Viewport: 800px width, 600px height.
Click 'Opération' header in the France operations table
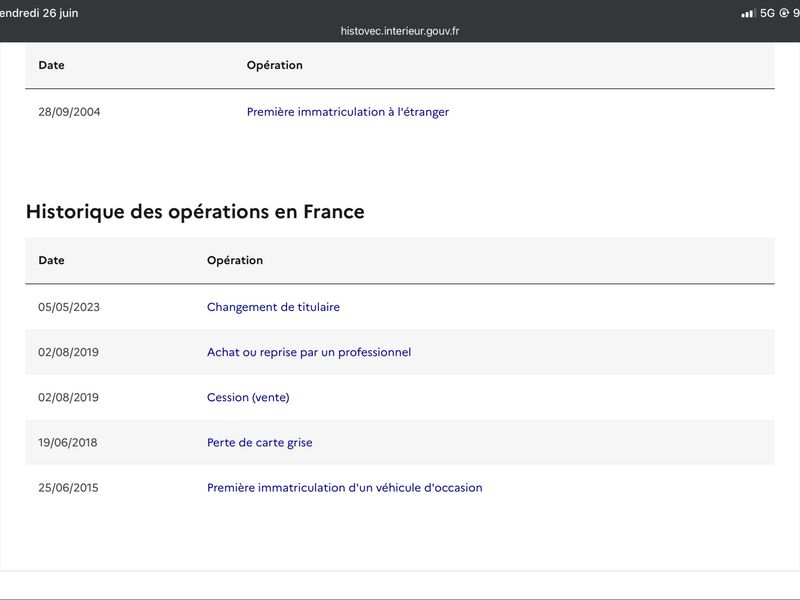pyautogui.click(x=235, y=260)
